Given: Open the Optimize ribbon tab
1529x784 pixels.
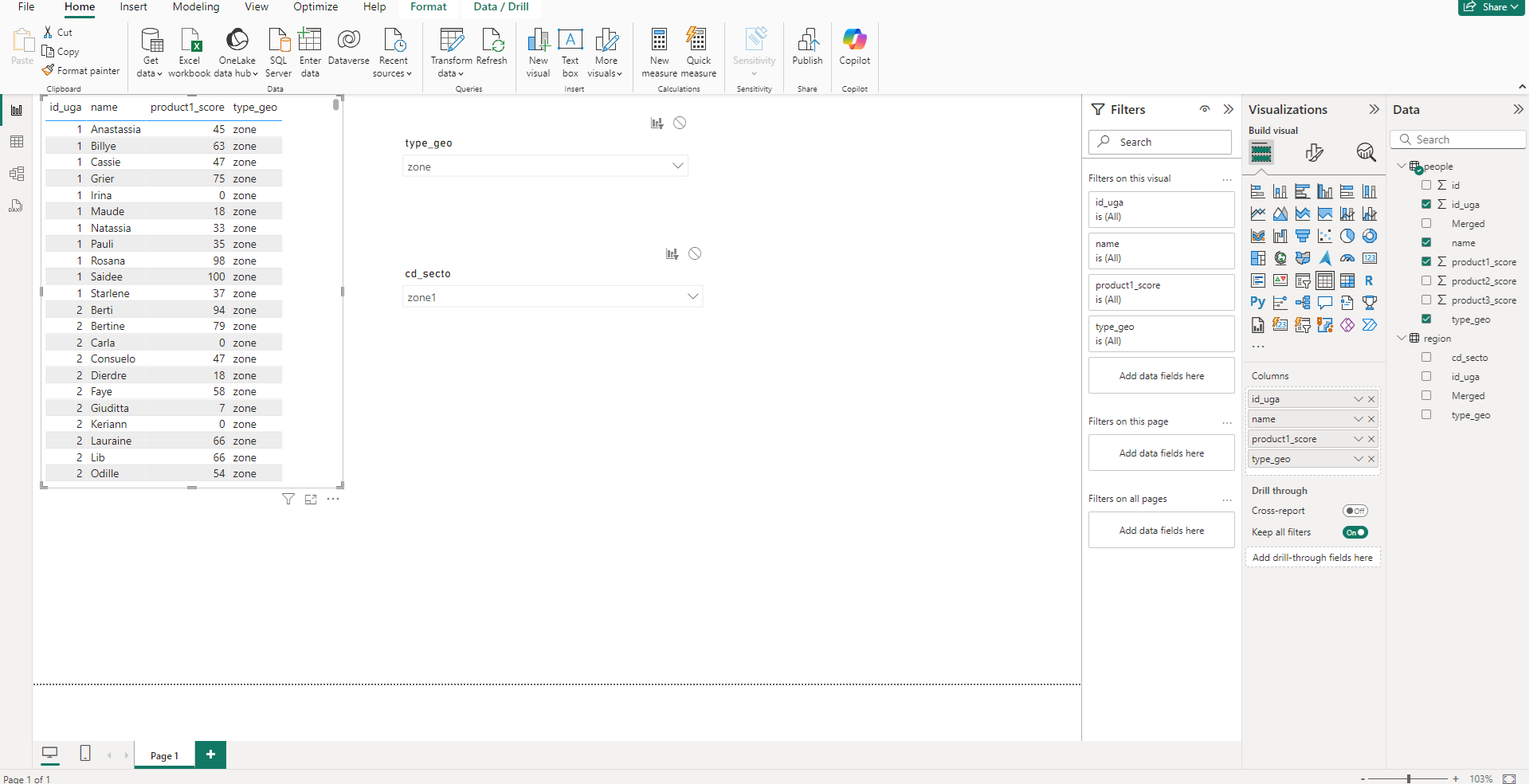Looking at the screenshot, I should [x=316, y=6].
